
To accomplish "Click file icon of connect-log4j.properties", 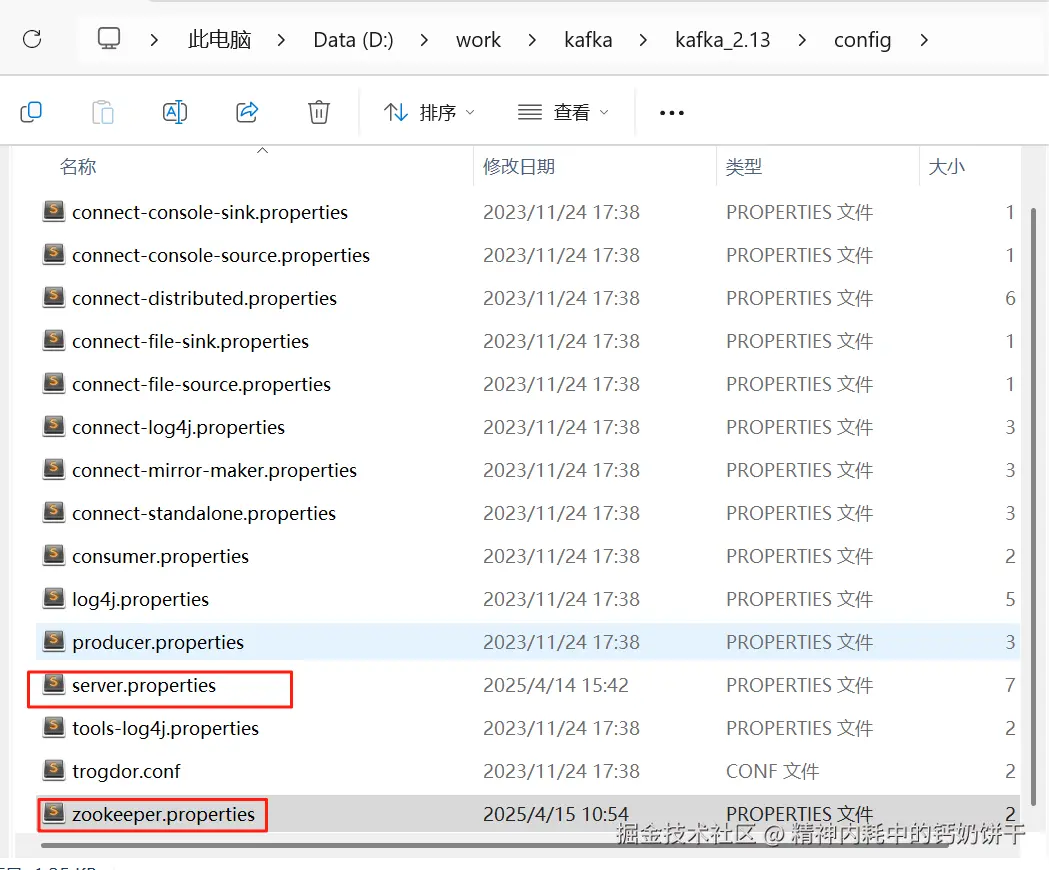I will pyautogui.click(x=54, y=426).
